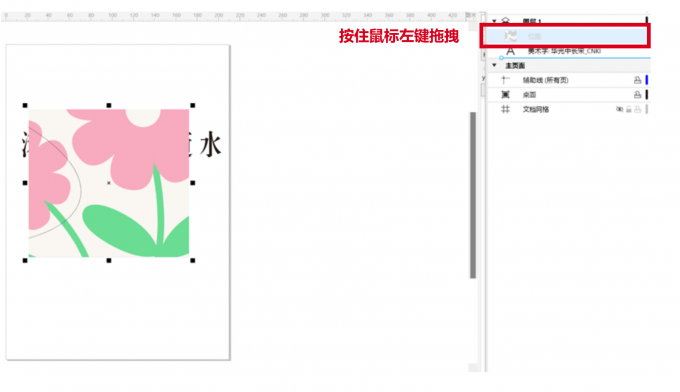
Task: Click the top-middle selection handle
Action: (109, 105)
